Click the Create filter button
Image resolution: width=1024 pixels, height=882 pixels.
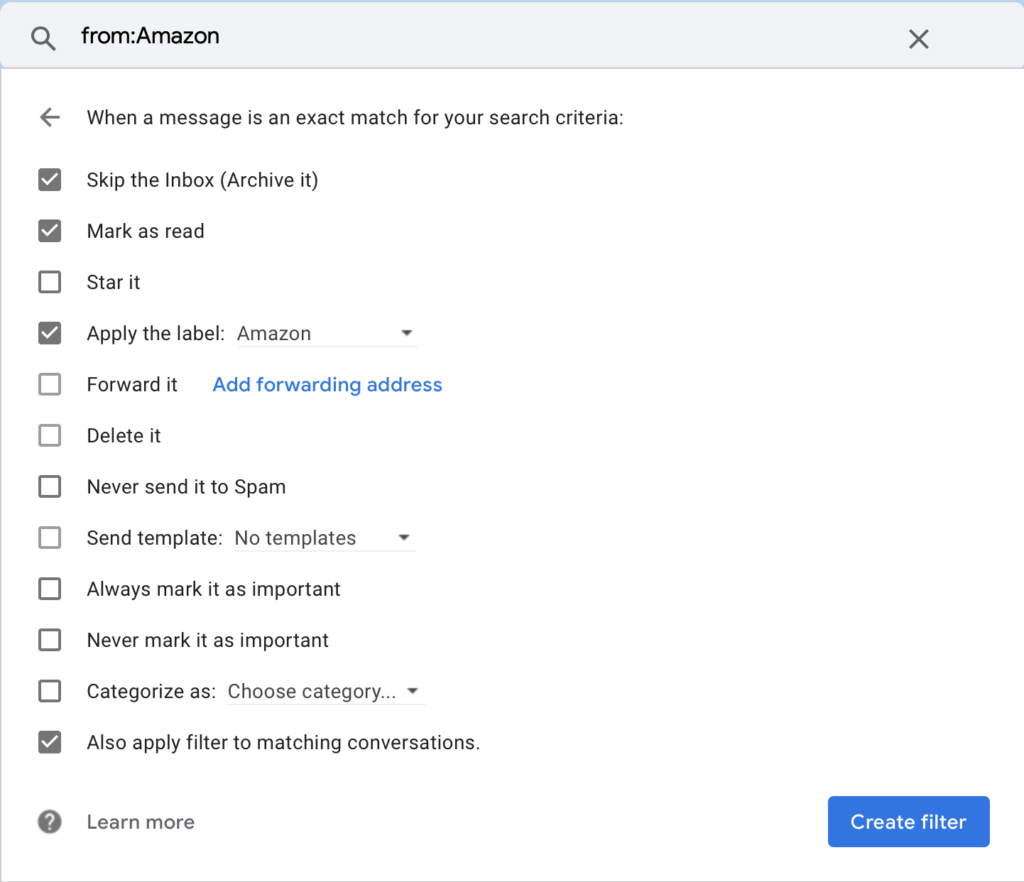[x=908, y=821]
